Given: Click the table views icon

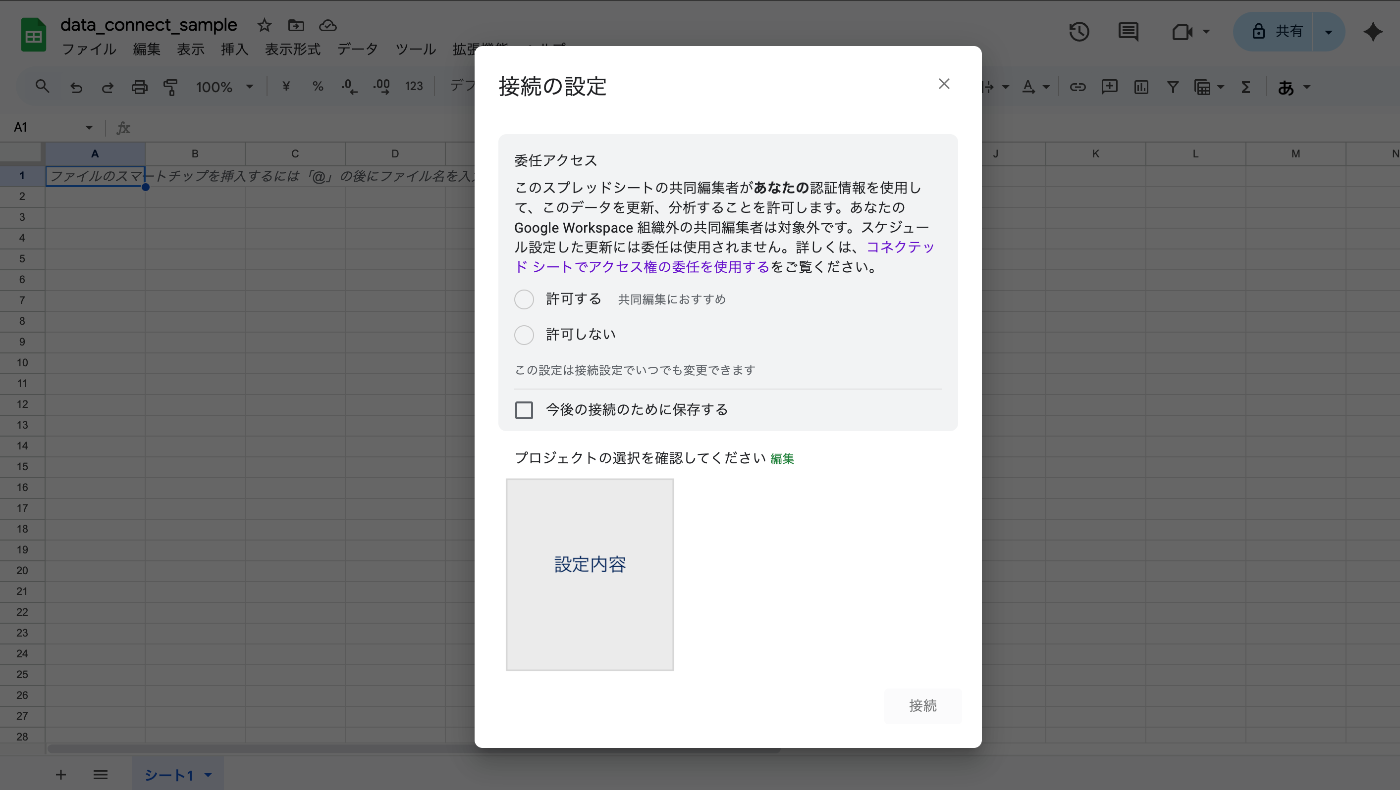Looking at the screenshot, I should tap(1203, 87).
